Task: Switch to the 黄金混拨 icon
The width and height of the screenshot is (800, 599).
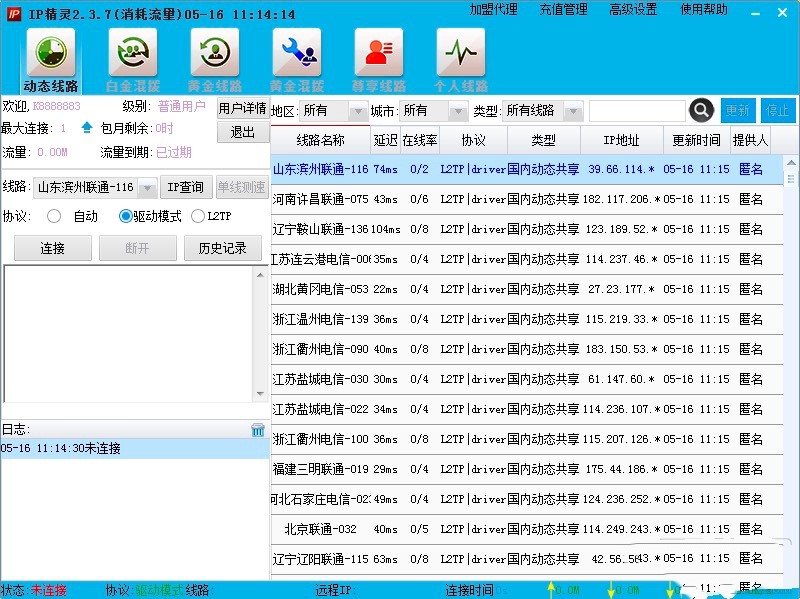Action: click(x=296, y=53)
